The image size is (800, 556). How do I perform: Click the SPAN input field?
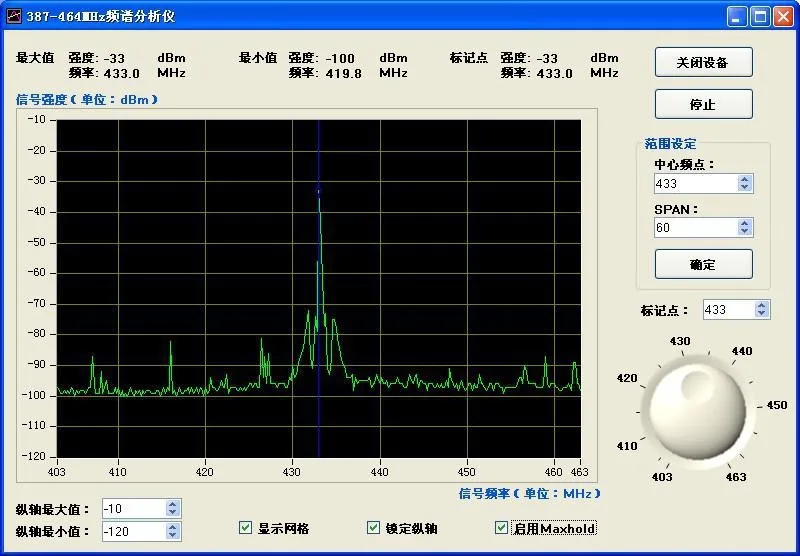(x=695, y=228)
